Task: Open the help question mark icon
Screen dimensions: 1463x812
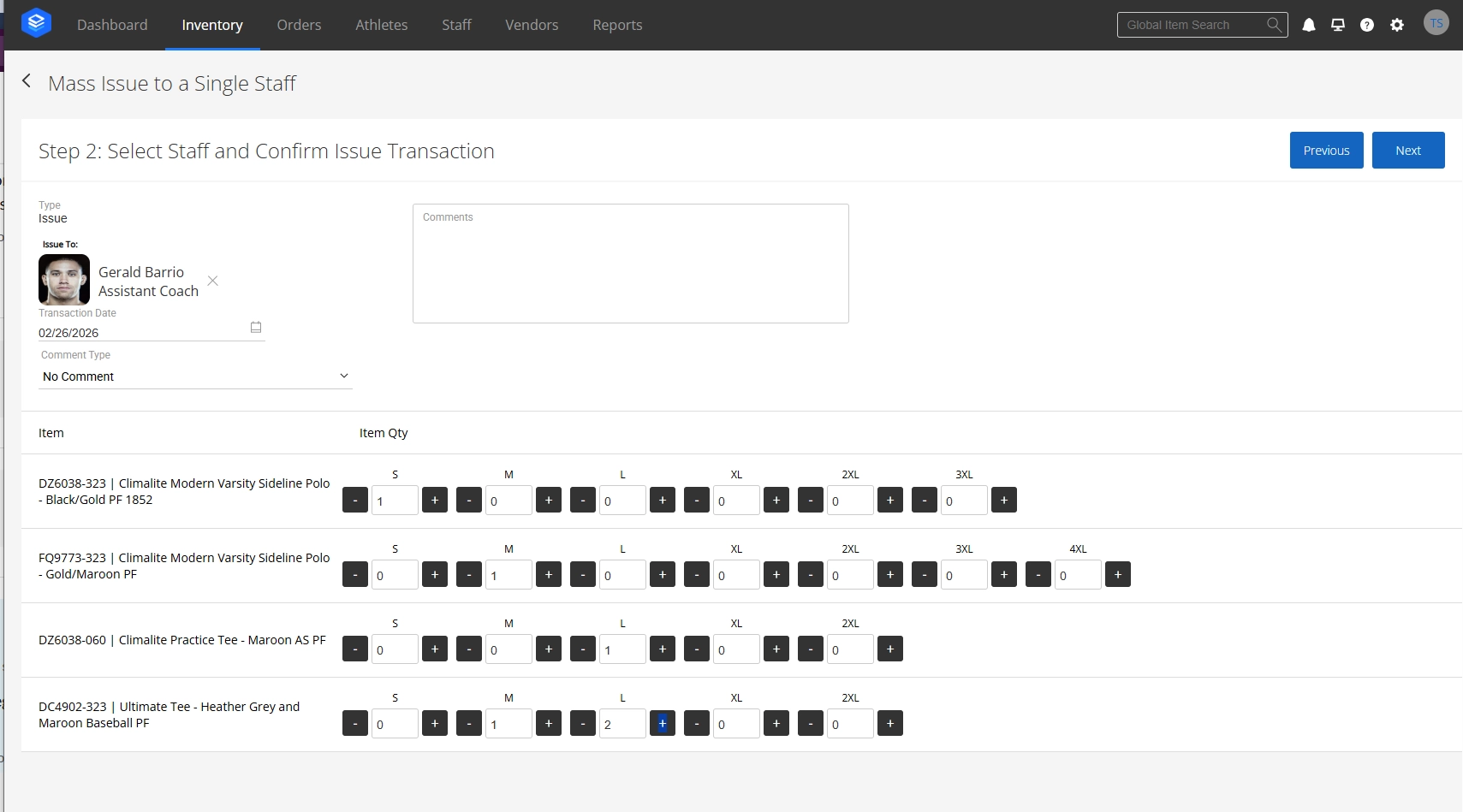Action: 1367,25
